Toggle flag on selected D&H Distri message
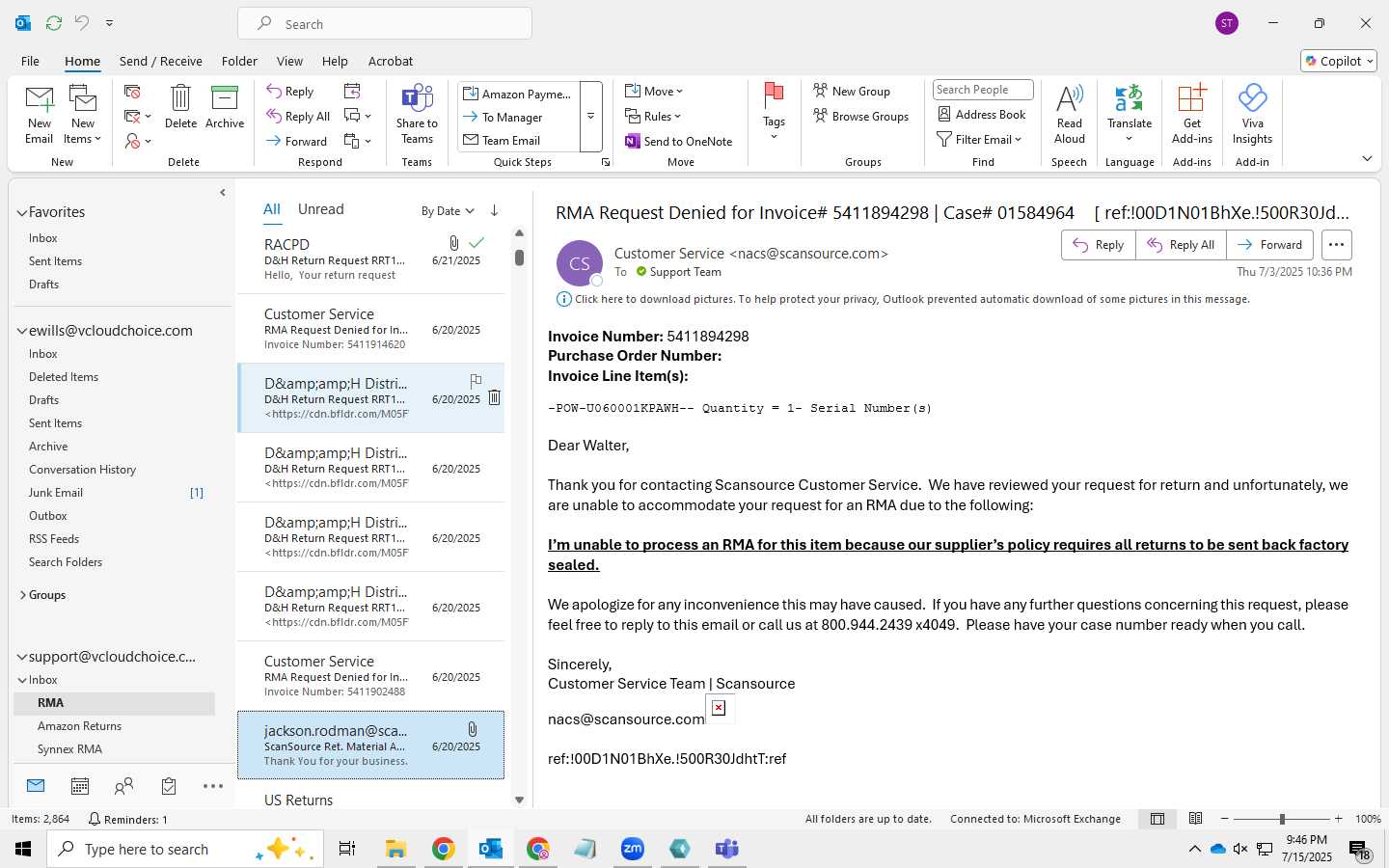 pyautogui.click(x=476, y=381)
